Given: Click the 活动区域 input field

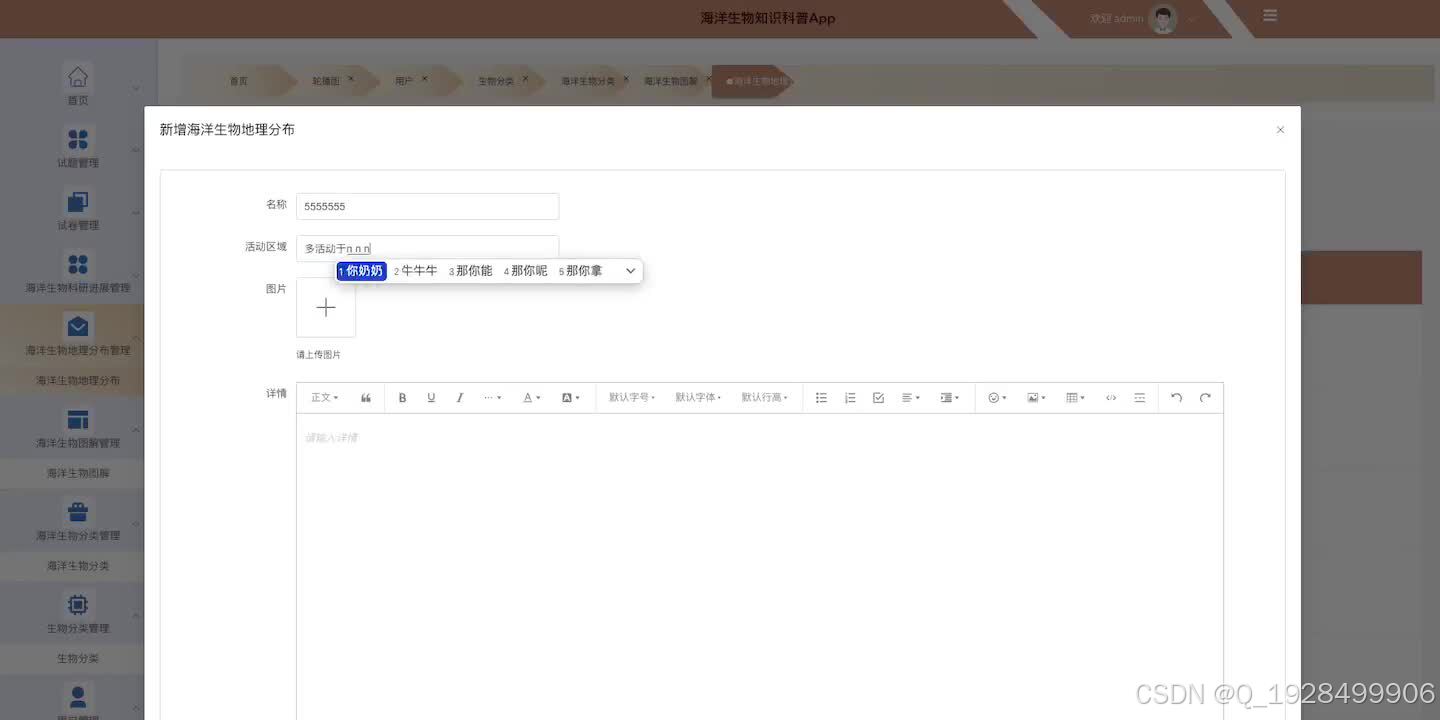Looking at the screenshot, I should coord(427,248).
